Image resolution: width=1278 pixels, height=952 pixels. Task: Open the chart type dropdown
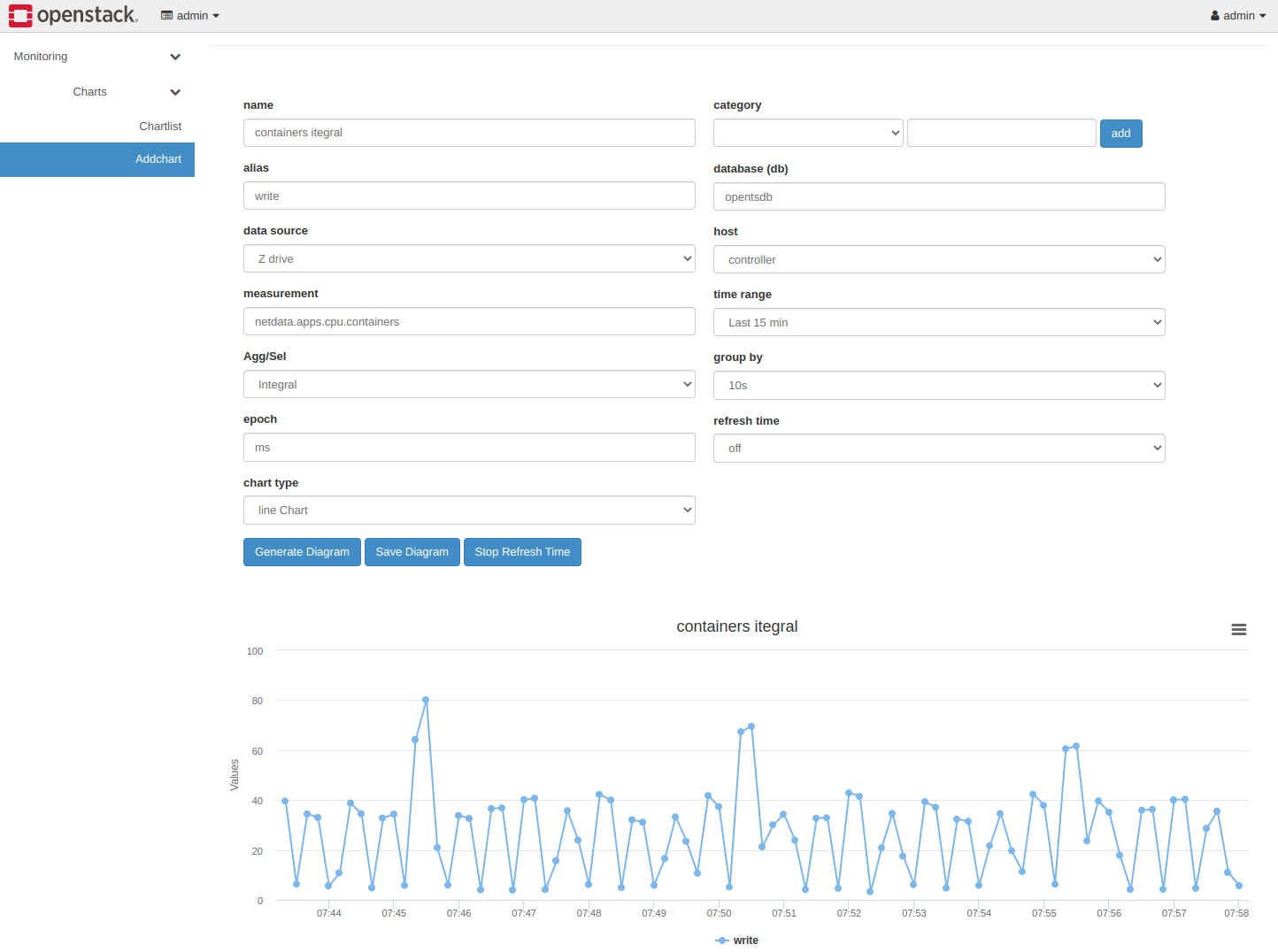click(469, 511)
